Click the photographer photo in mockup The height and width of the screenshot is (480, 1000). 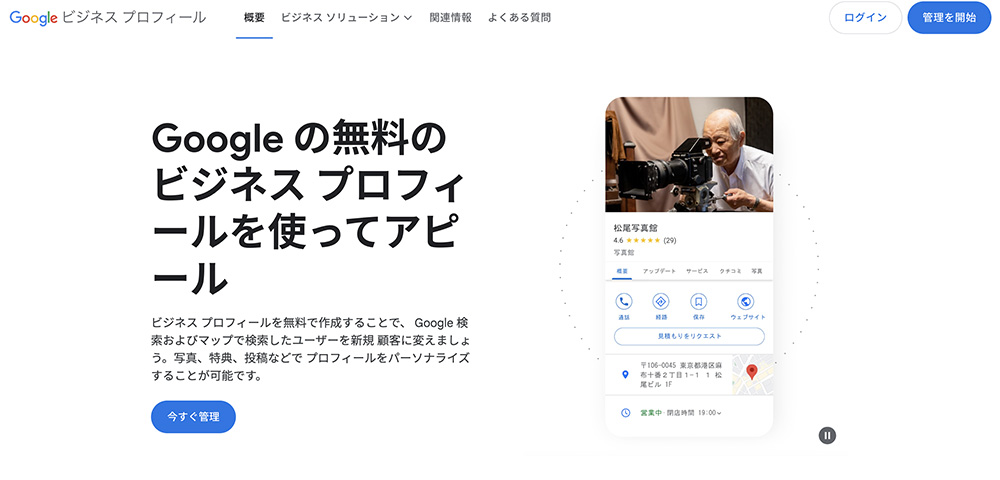point(689,154)
